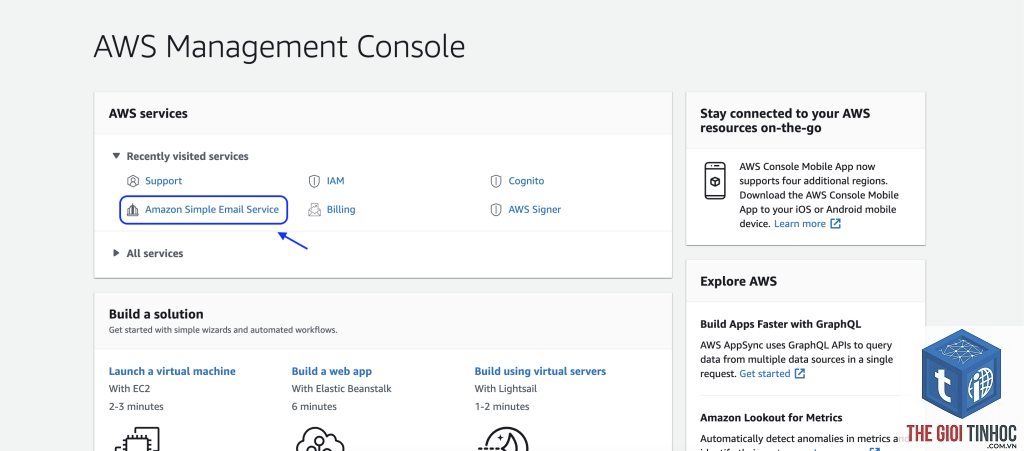Open Build a web app wizard
The image size is (1024, 451).
tap(332, 371)
